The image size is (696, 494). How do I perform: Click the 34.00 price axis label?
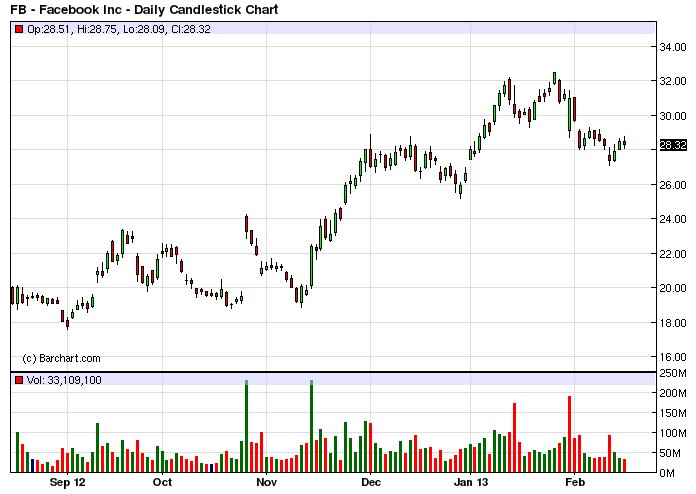click(673, 47)
